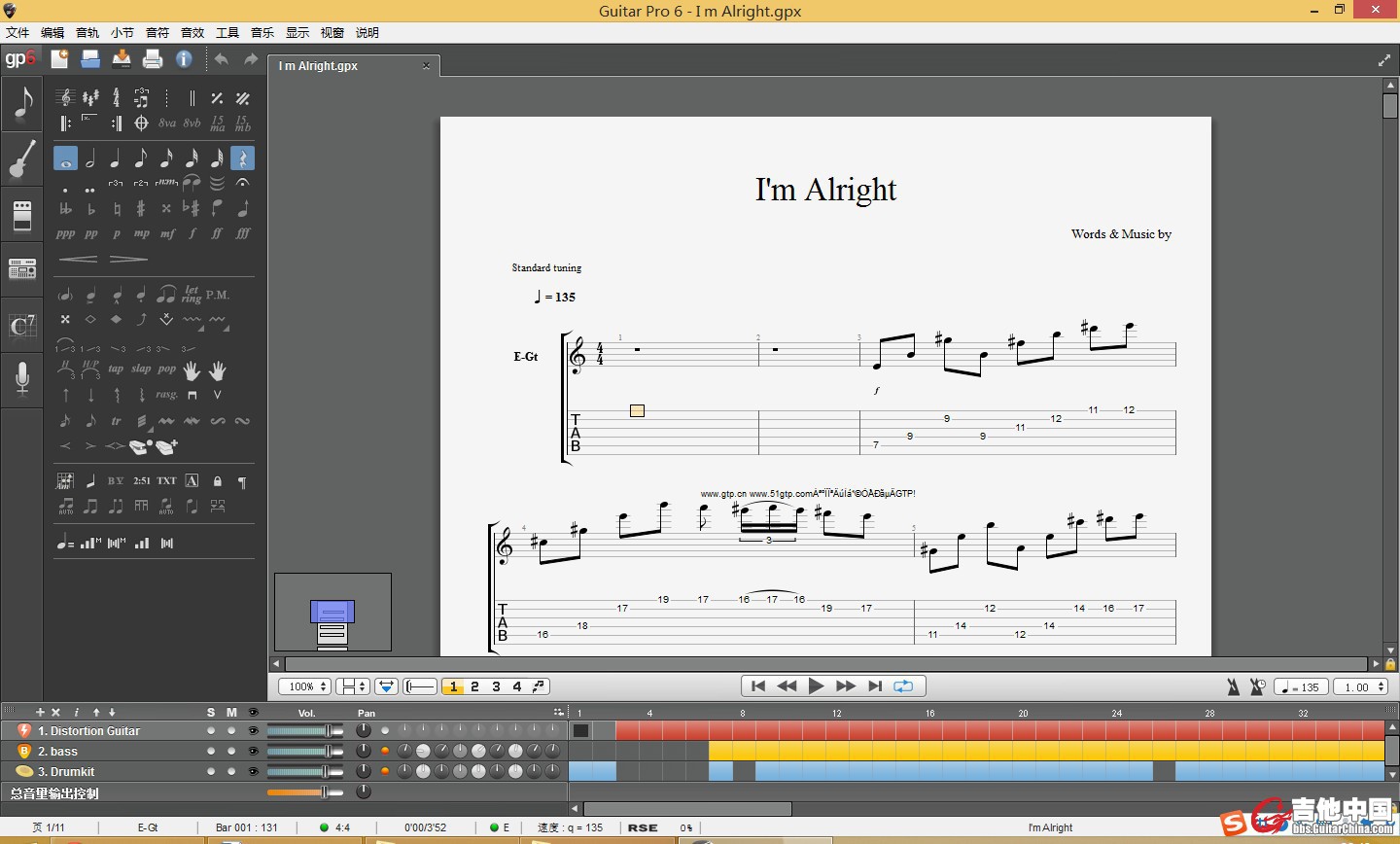The height and width of the screenshot is (844, 1400).
Task: Click the save file icon
Action: tap(122, 59)
